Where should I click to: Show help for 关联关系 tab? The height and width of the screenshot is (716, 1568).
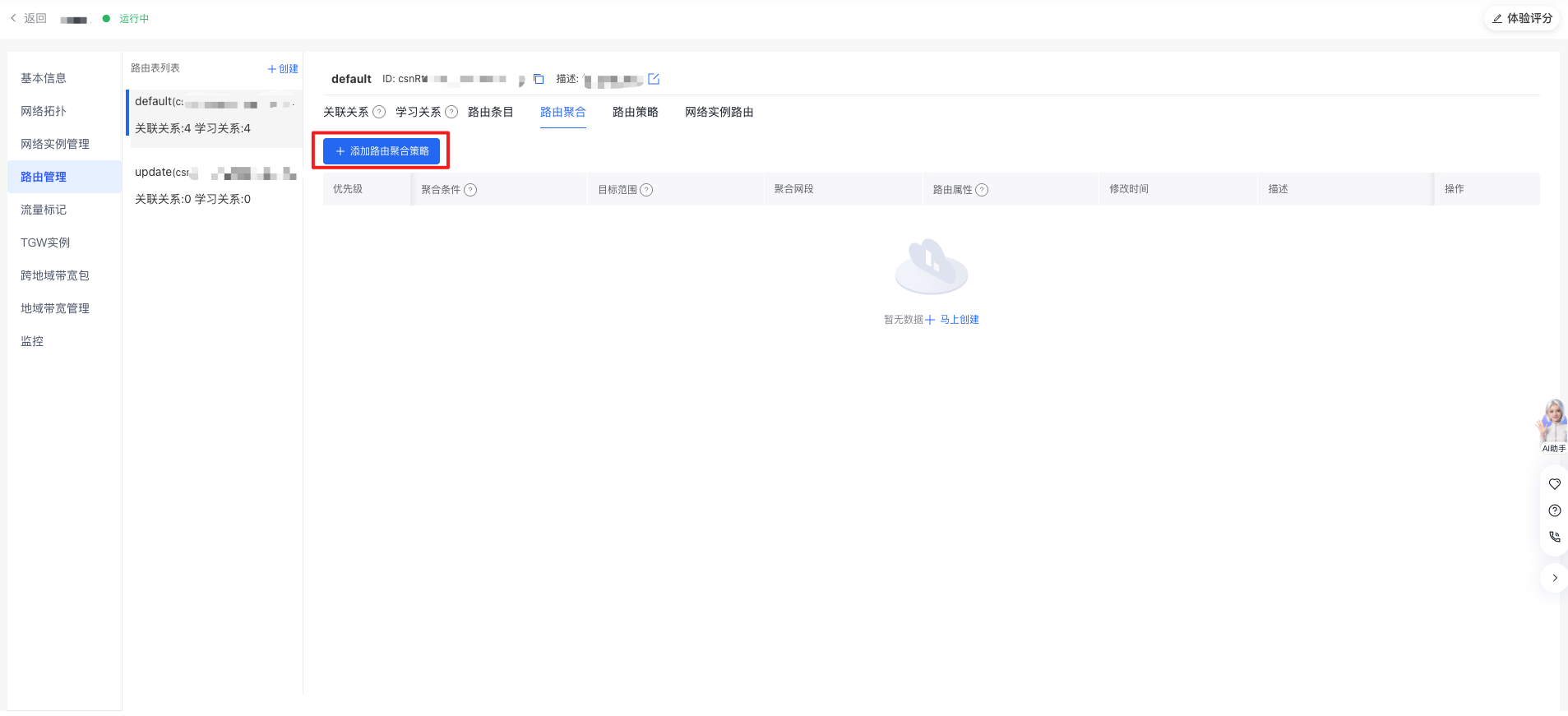click(379, 112)
